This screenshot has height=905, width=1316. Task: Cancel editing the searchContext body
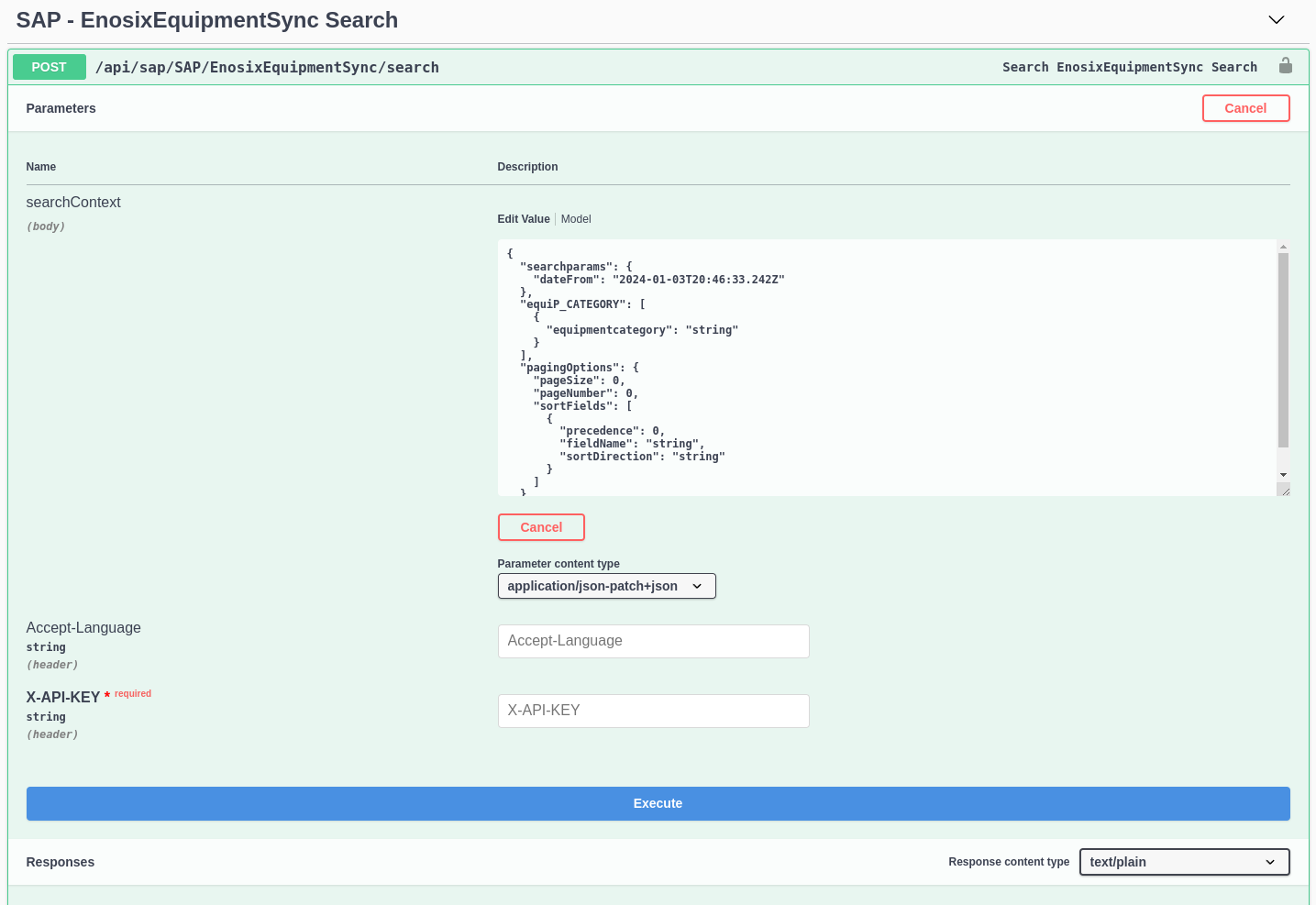541,527
